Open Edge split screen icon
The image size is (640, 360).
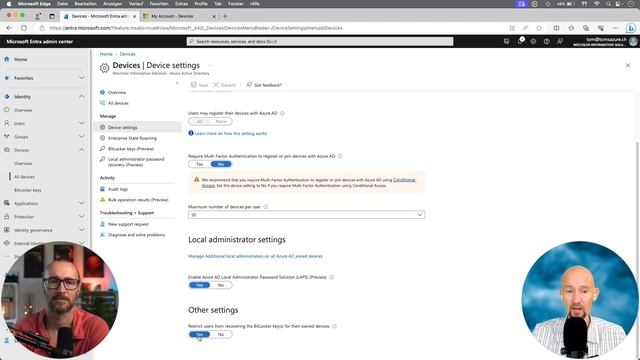pos(556,28)
